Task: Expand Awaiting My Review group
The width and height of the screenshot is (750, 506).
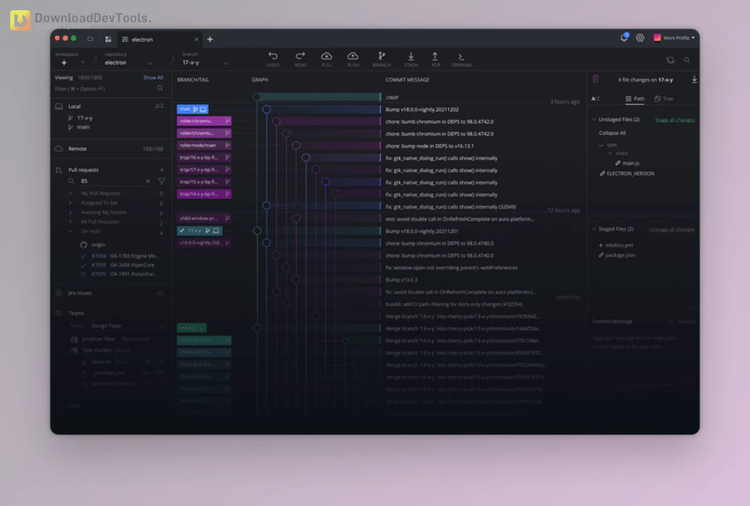Action: (71, 212)
